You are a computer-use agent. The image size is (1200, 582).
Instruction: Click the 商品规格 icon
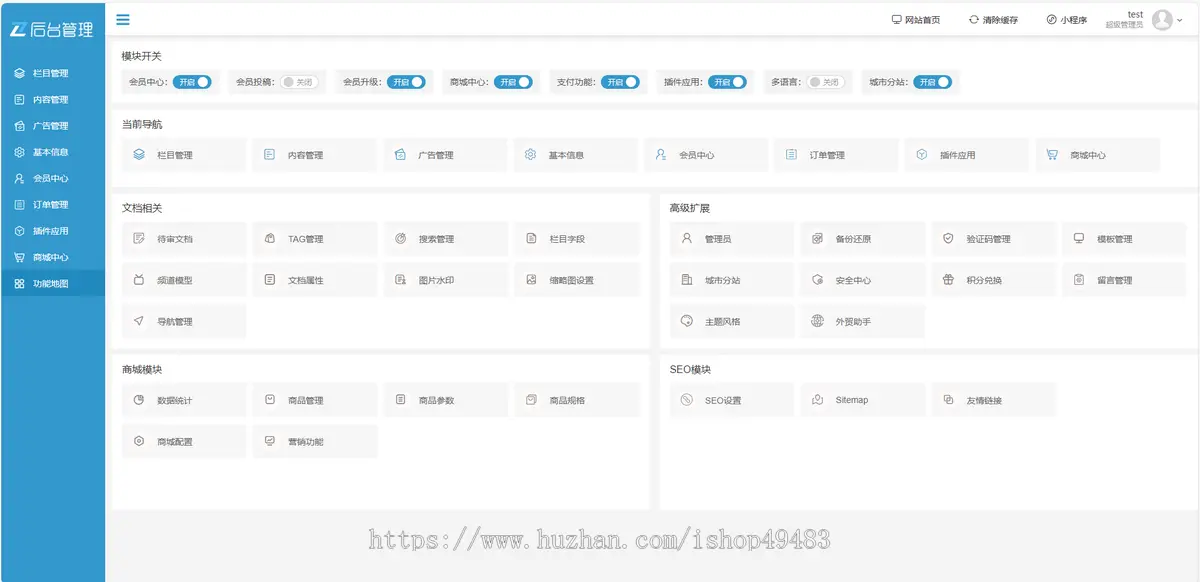(531, 400)
